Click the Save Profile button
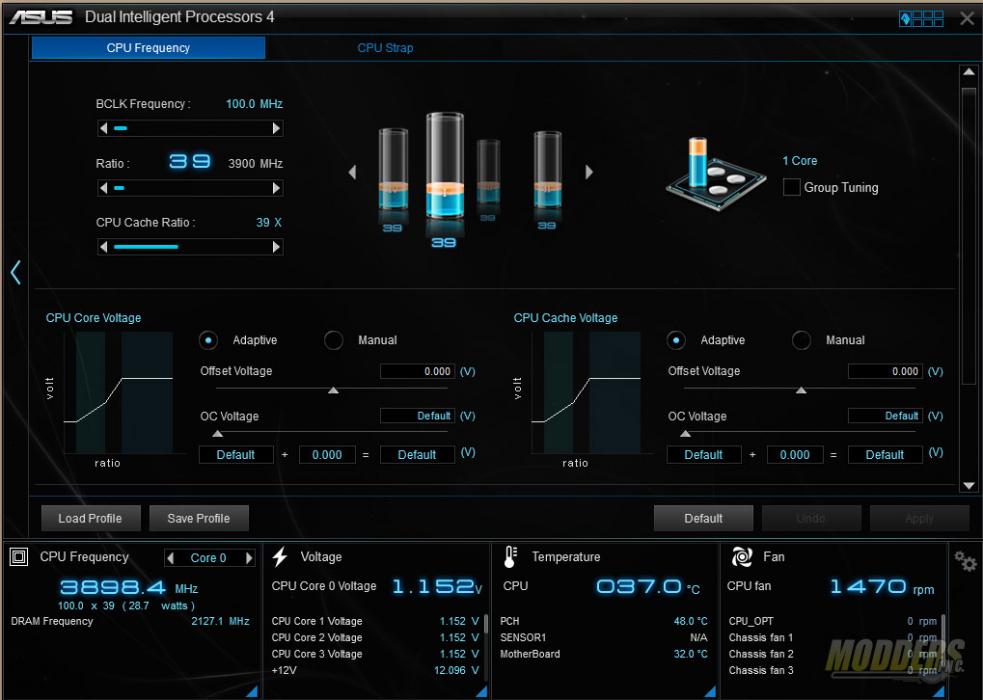The width and height of the screenshot is (983, 700). (x=199, y=518)
